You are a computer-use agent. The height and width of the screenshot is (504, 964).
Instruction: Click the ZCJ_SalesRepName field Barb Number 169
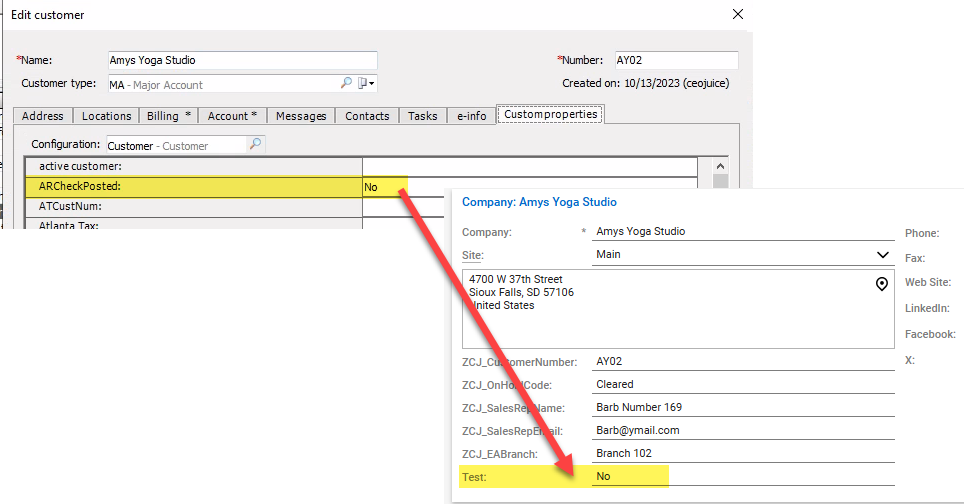coord(743,408)
